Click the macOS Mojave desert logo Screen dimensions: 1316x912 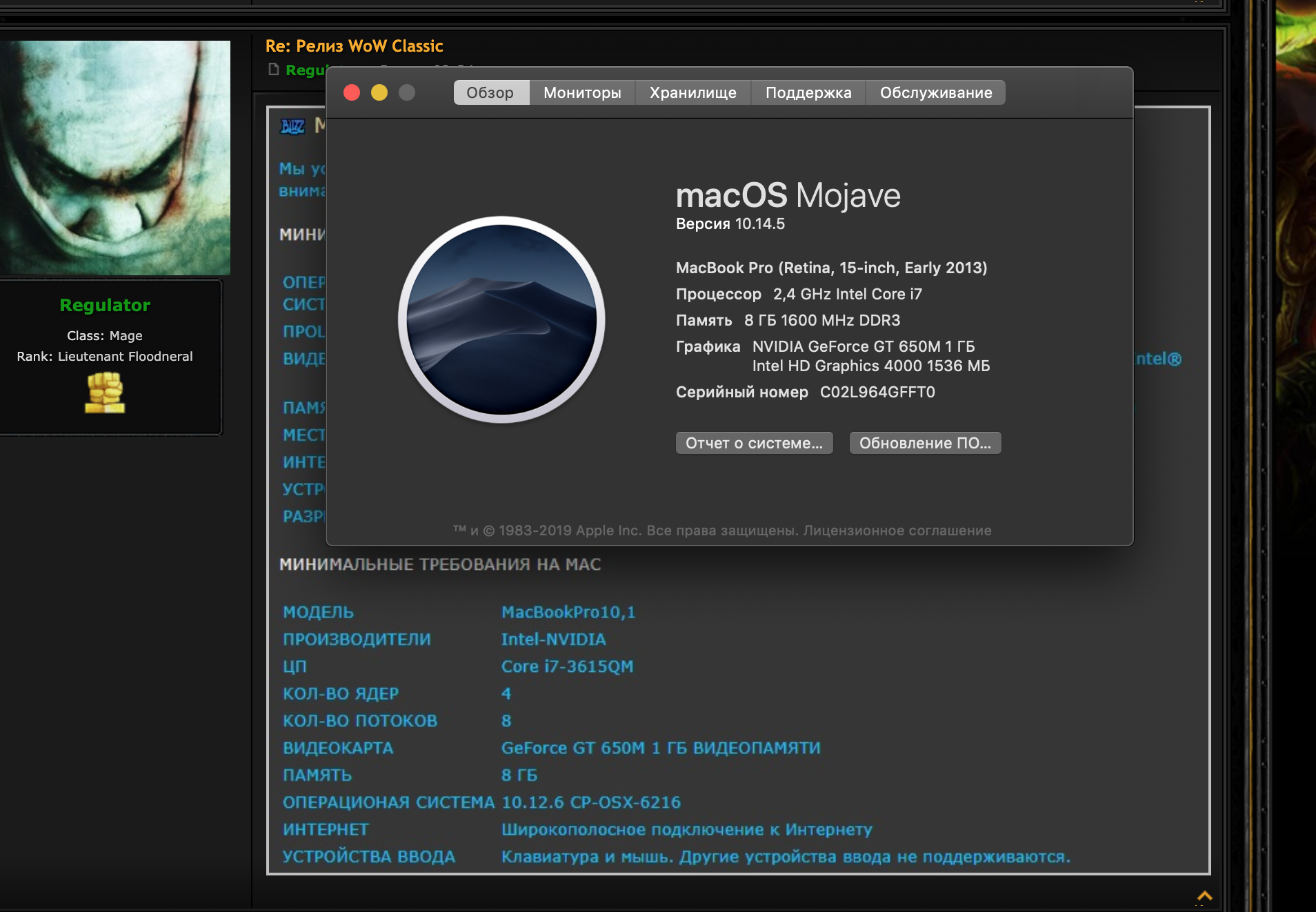coord(501,319)
